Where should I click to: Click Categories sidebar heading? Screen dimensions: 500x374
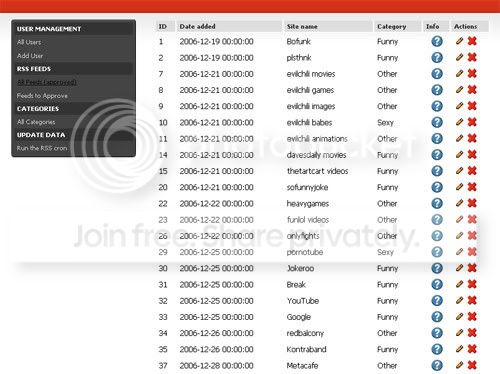click(x=38, y=109)
